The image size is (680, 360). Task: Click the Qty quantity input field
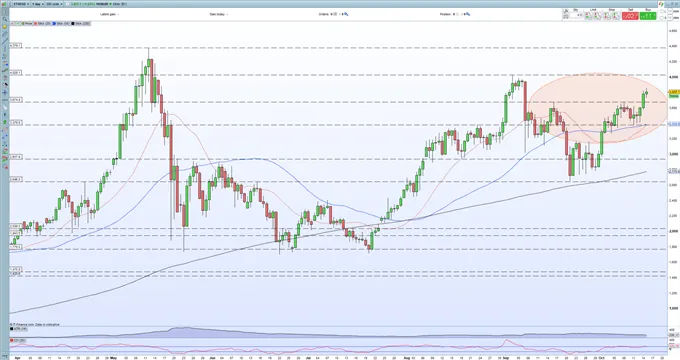(x=576, y=16)
